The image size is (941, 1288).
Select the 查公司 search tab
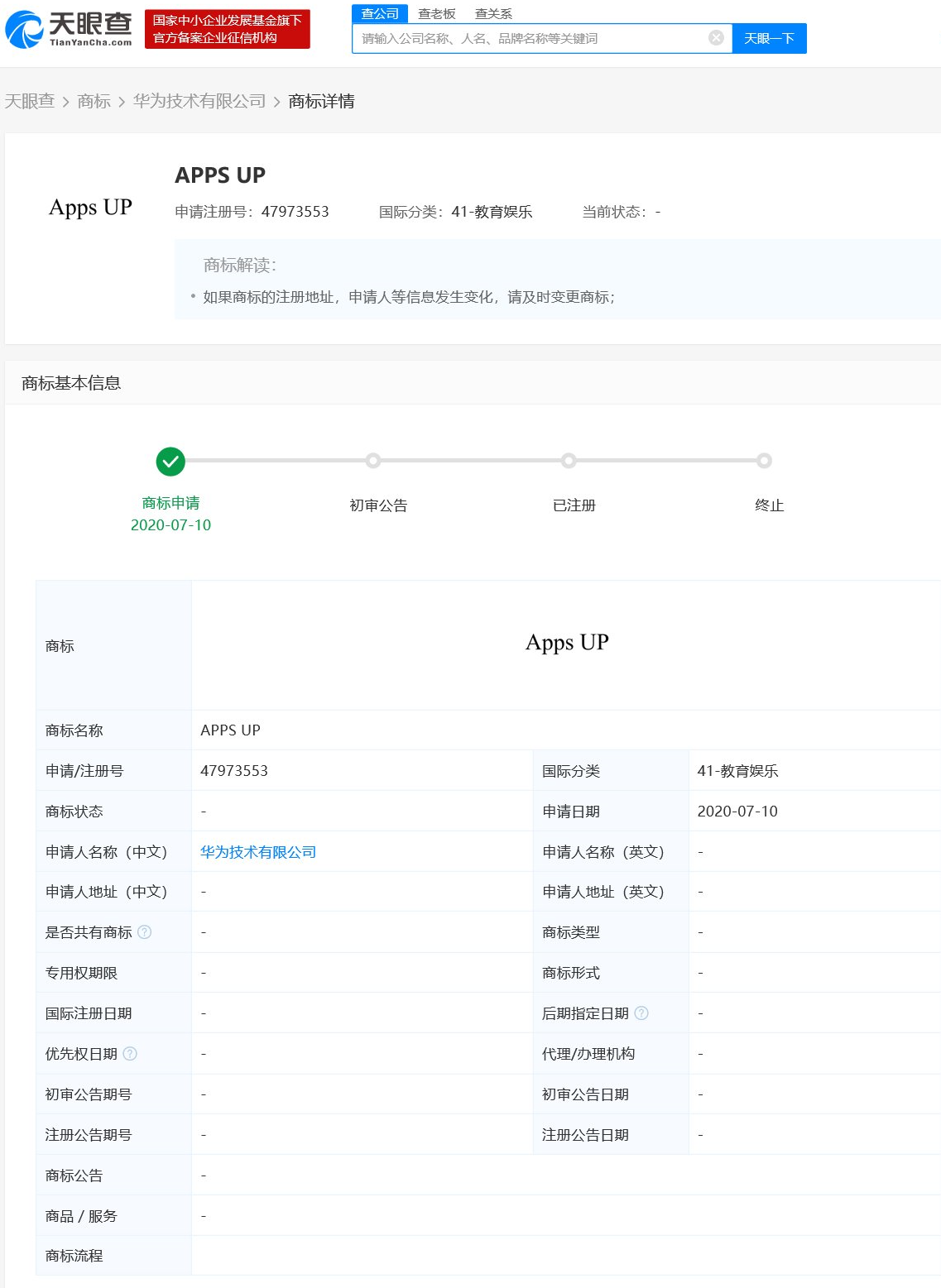(380, 13)
